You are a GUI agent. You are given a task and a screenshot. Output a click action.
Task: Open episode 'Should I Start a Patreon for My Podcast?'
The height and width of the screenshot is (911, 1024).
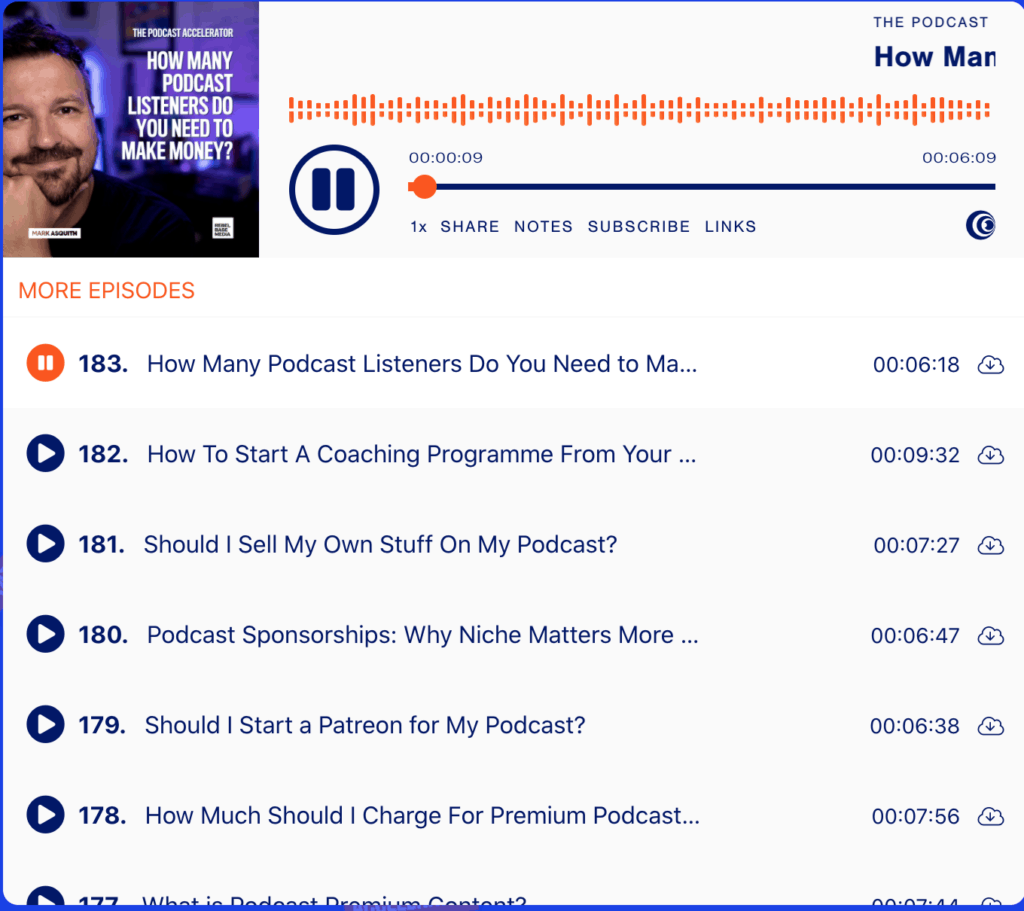pyautogui.click(x=365, y=725)
